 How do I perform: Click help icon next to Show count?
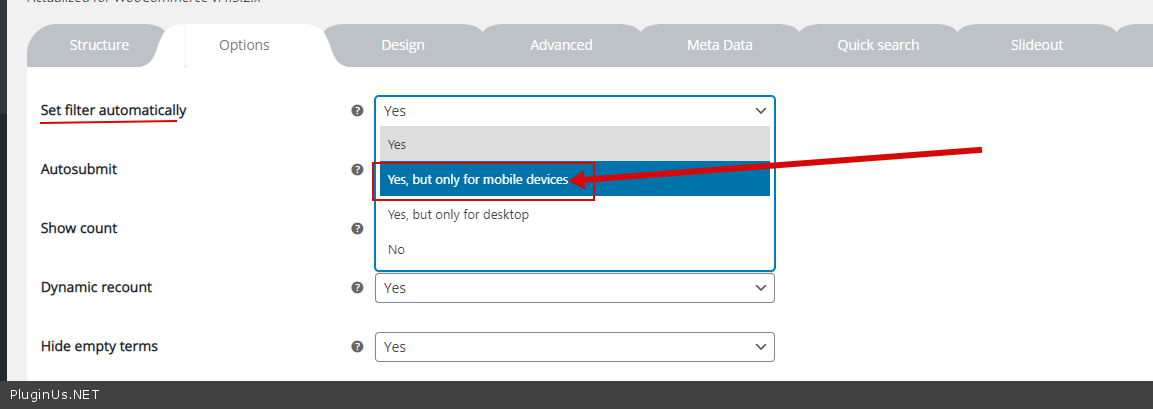click(x=357, y=229)
